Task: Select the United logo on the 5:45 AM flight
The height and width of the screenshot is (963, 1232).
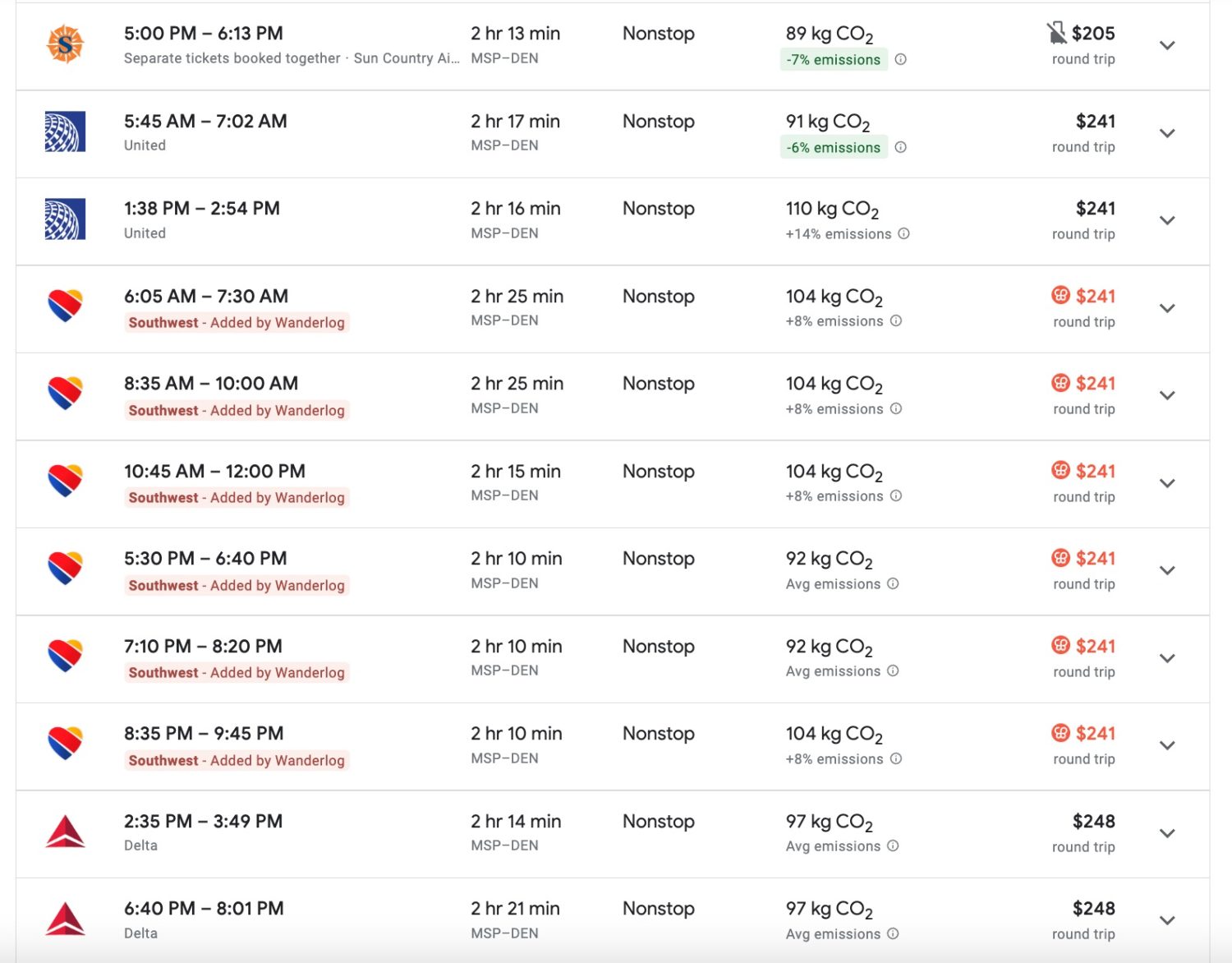Action: pos(64,132)
